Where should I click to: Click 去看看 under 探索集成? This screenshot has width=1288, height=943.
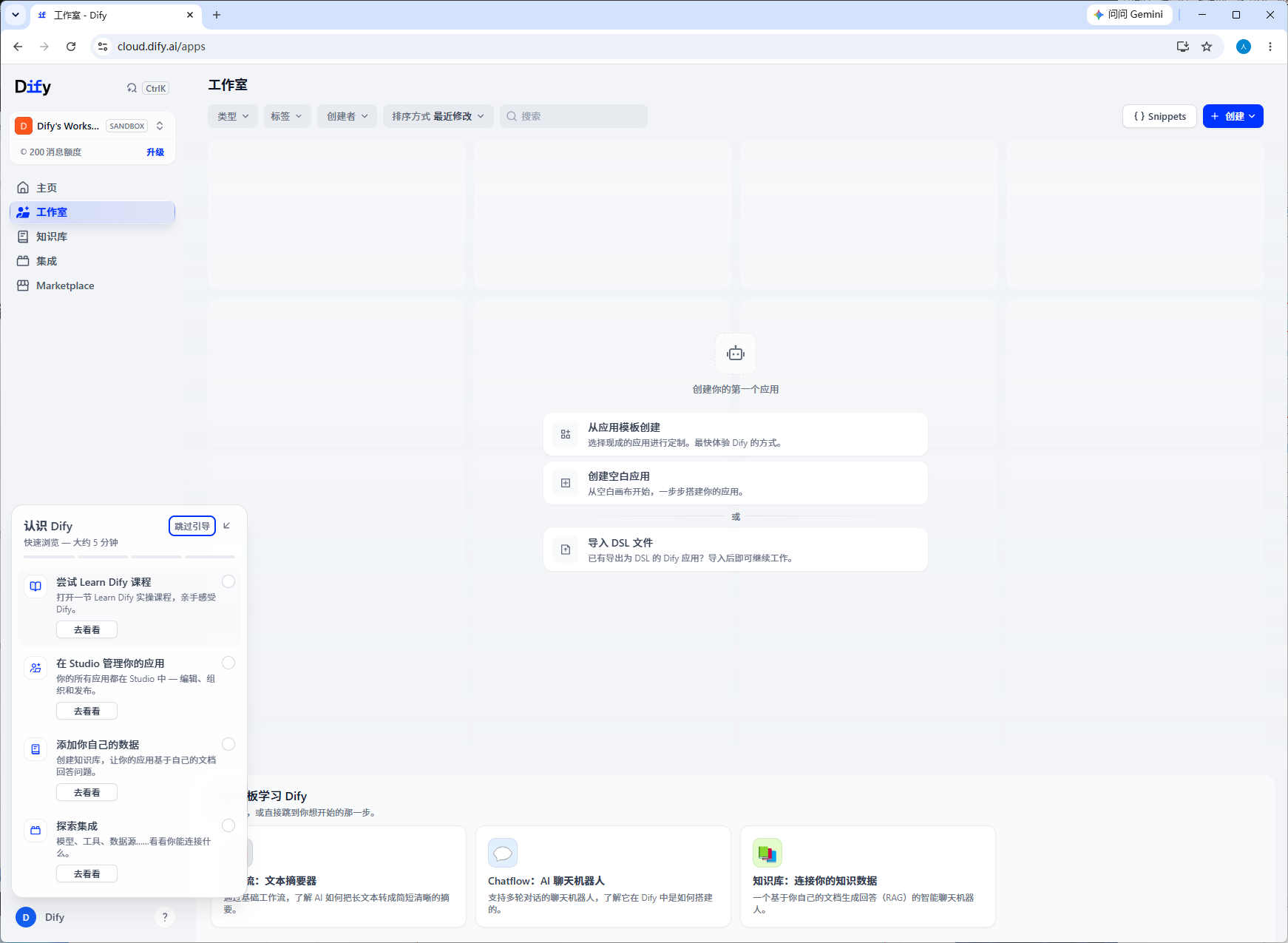coord(87,873)
